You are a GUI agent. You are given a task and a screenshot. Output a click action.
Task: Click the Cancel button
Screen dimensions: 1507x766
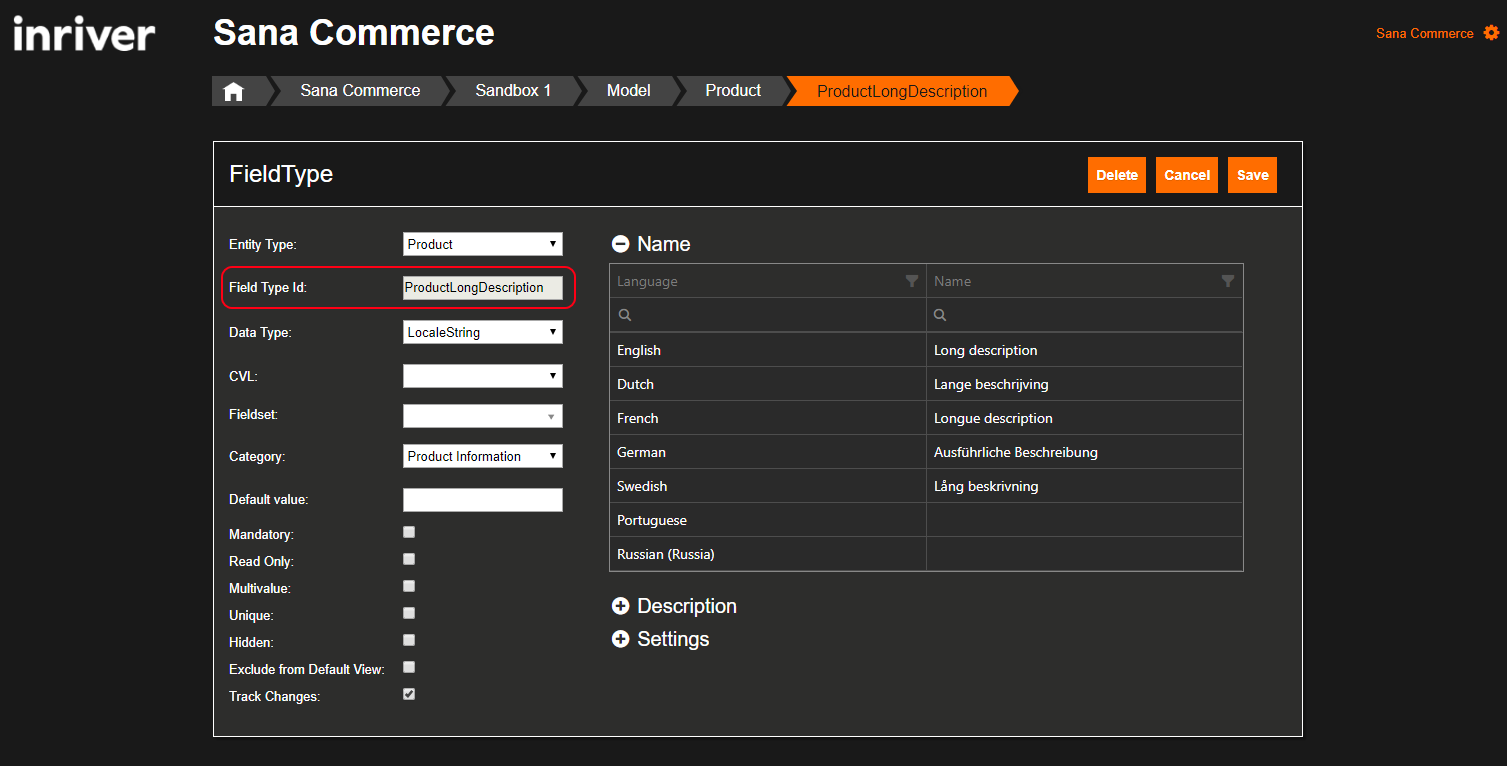pyautogui.click(x=1187, y=175)
